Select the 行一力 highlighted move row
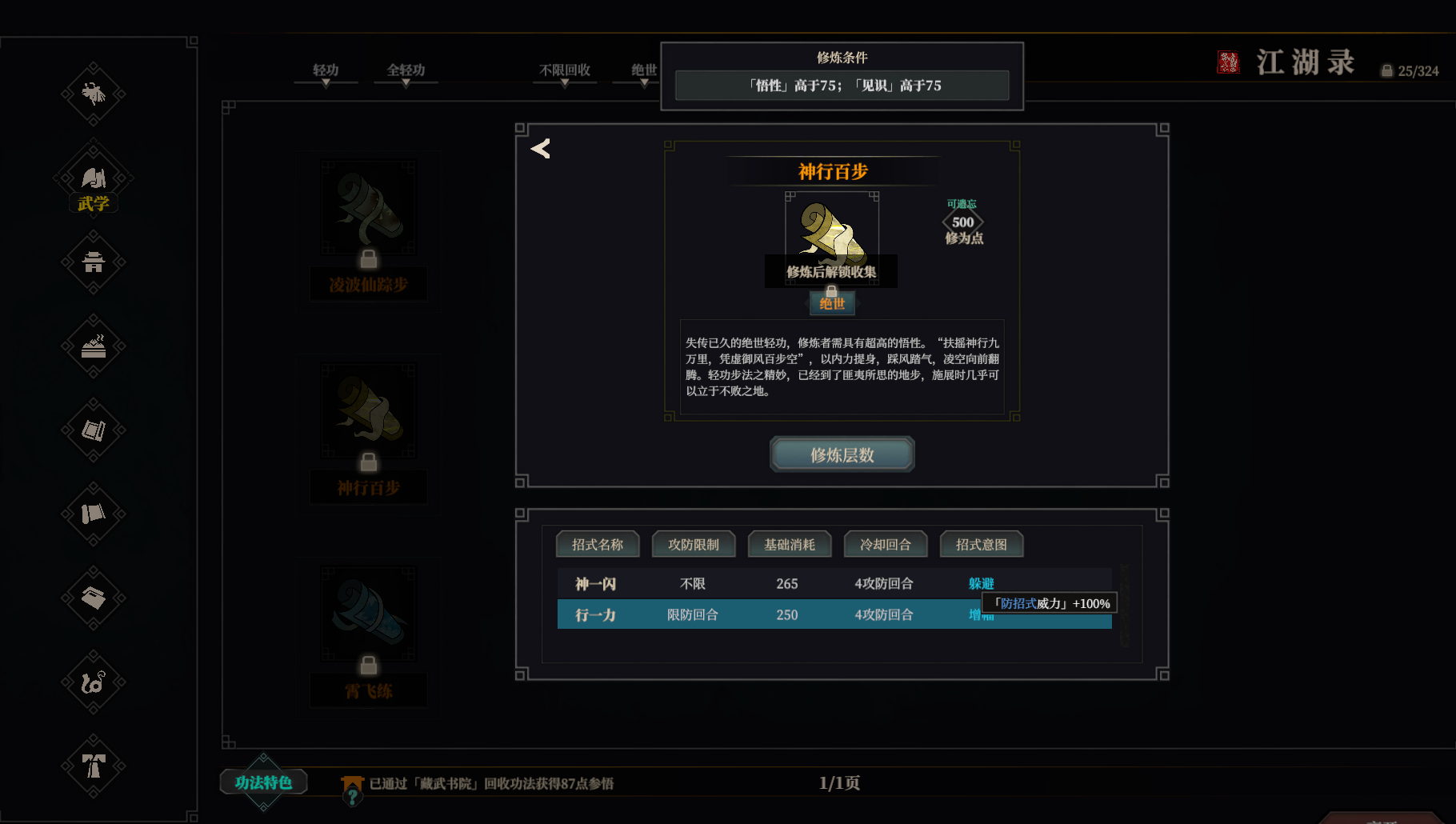This screenshot has width=1456, height=824. tap(834, 614)
